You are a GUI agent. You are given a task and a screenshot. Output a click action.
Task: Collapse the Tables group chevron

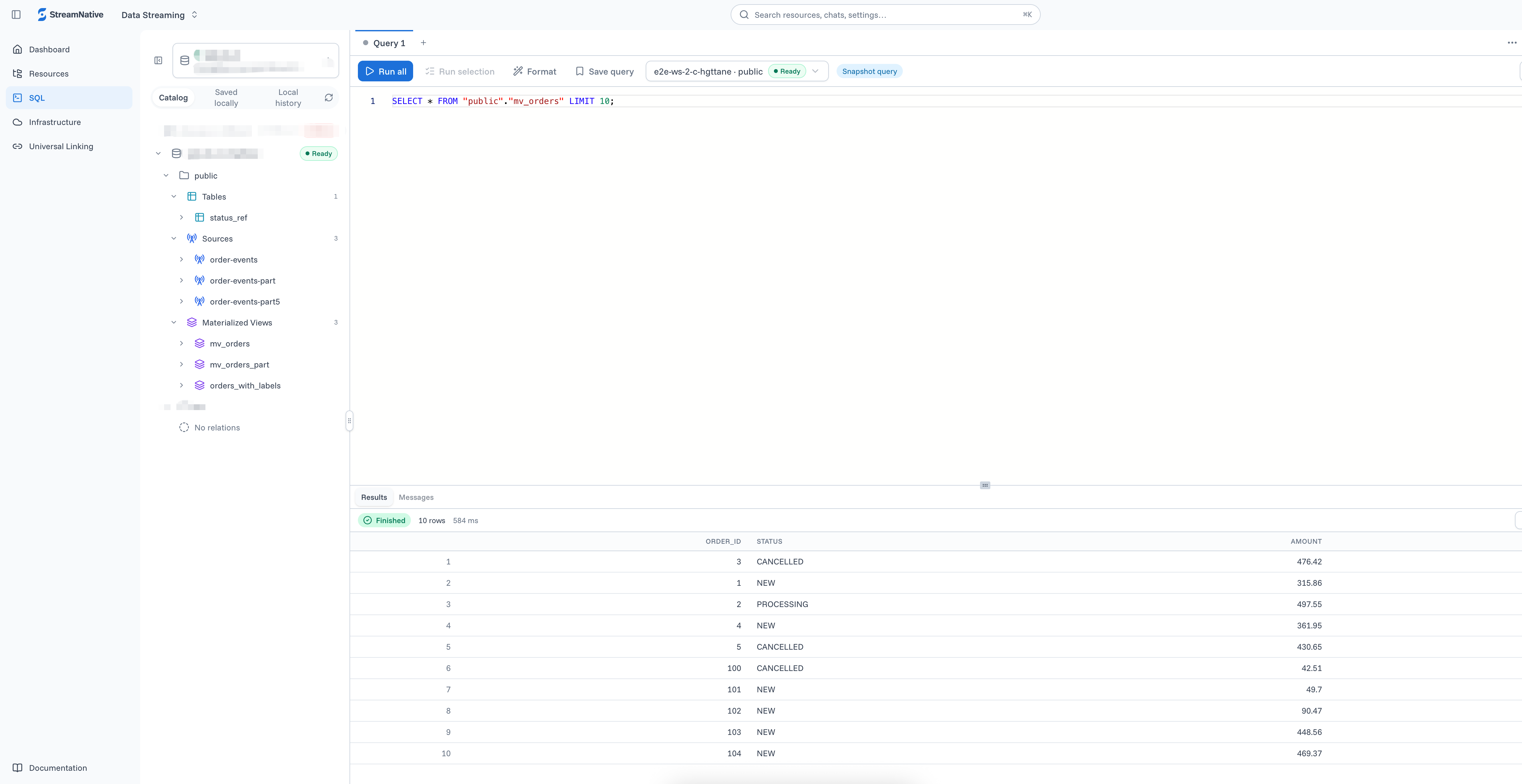174,197
